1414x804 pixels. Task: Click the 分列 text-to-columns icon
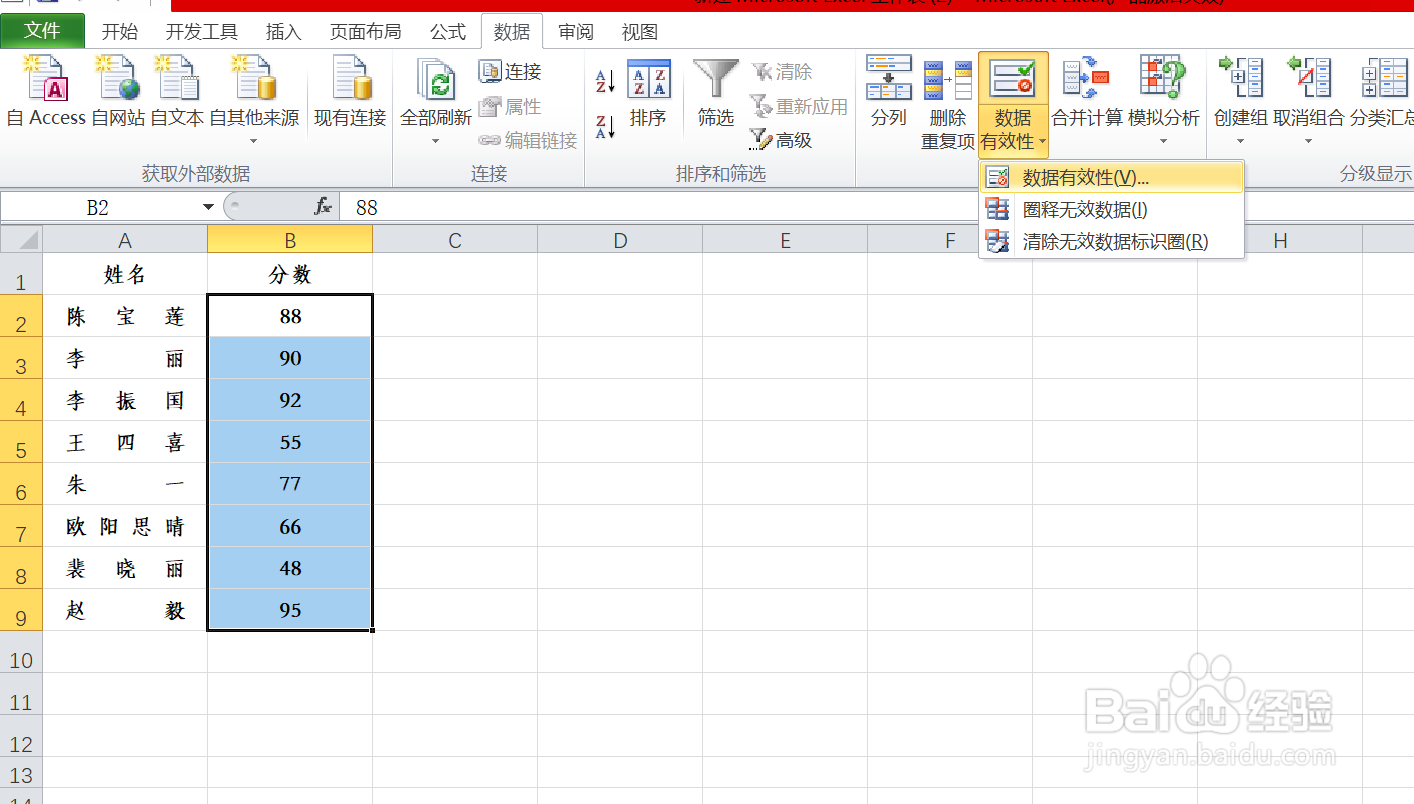(889, 77)
